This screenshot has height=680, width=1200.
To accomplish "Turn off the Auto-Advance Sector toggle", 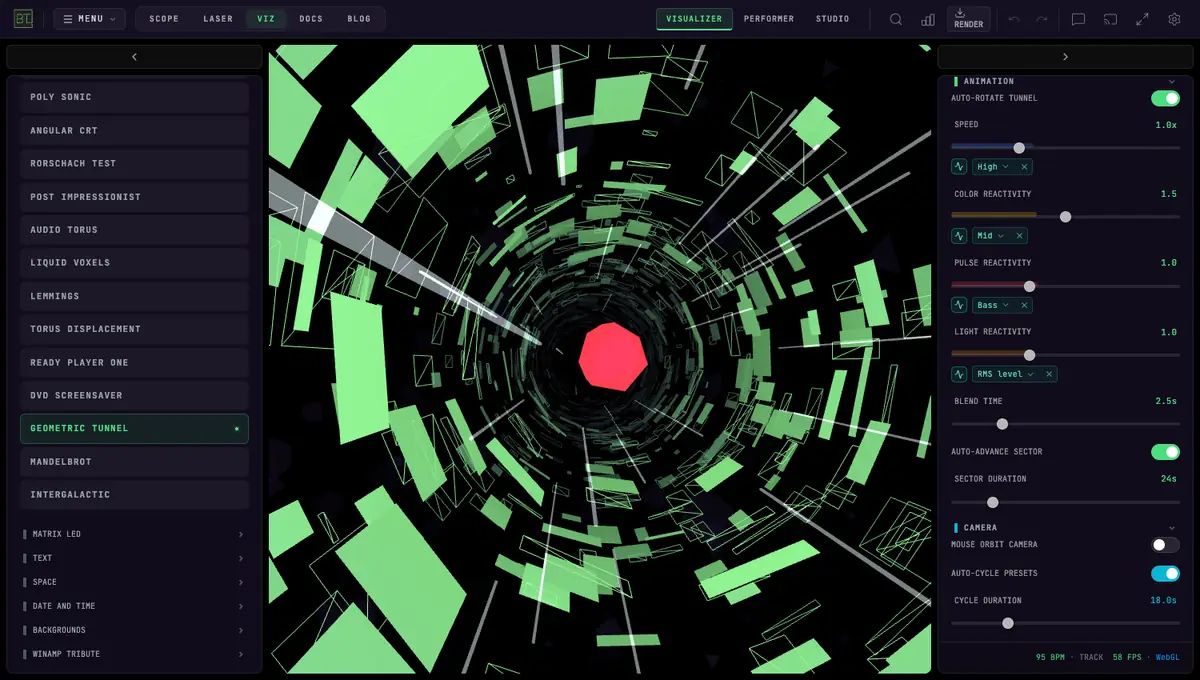I will [1165, 452].
